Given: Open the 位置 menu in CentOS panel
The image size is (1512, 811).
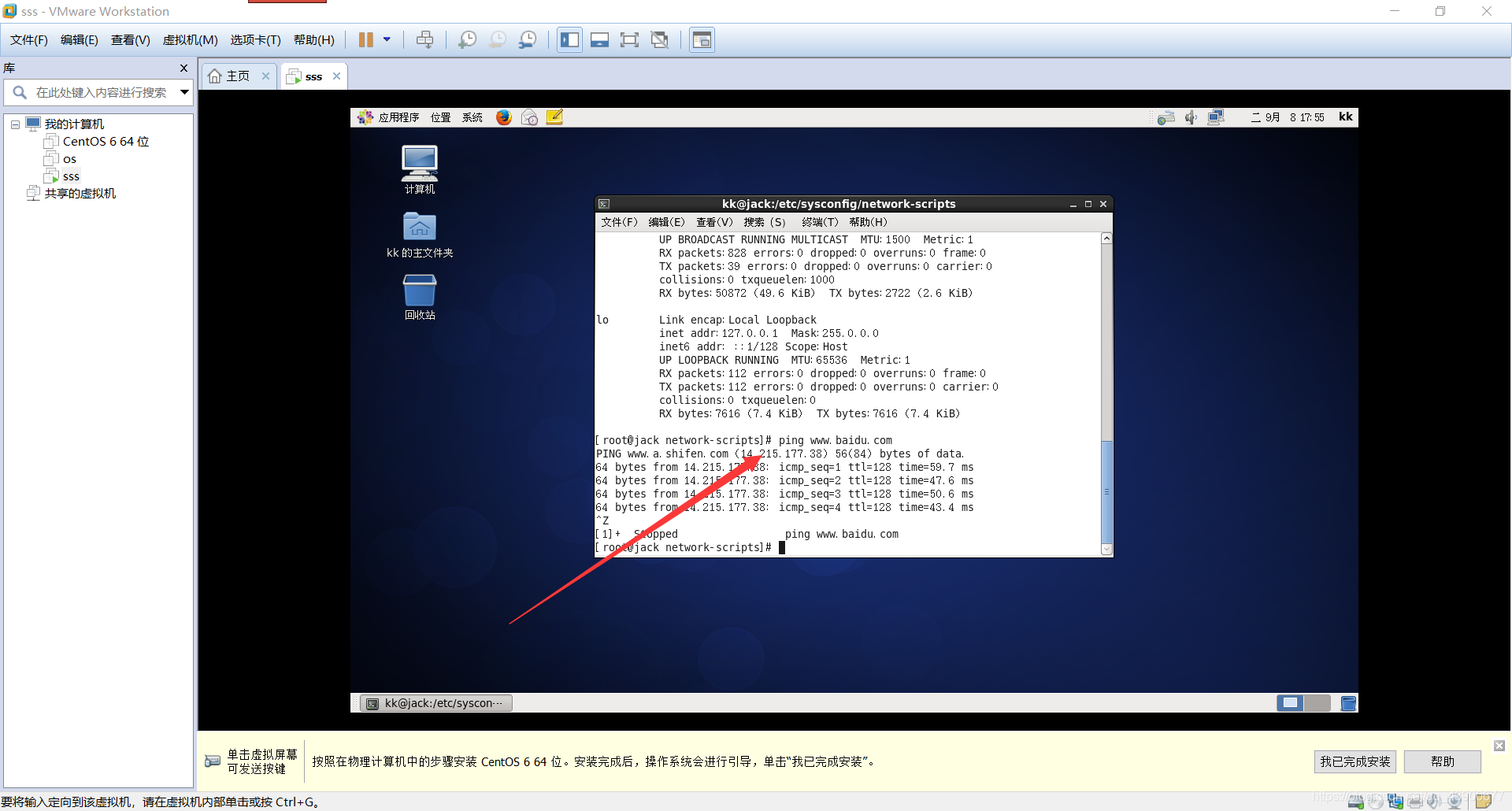Looking at the screenshot, I should point(441,117).
